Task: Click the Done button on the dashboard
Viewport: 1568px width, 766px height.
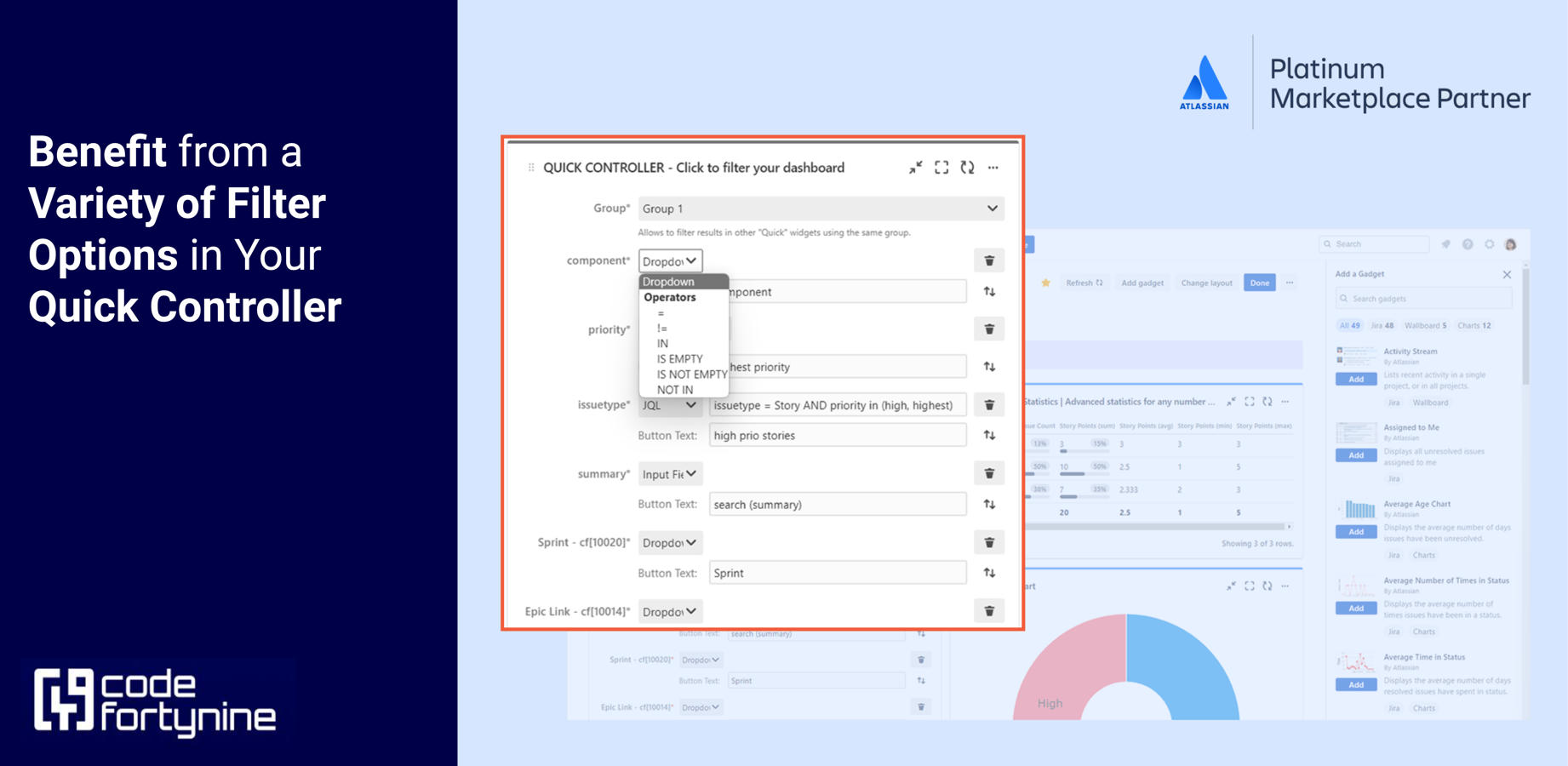Action: pyautogui.click(x=1259, y=283)
